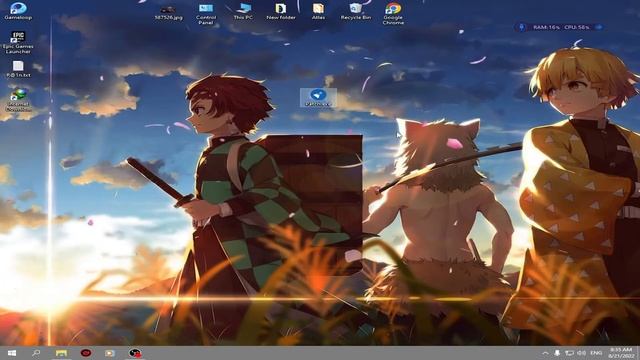640x360 pixels.
Task: Show hidden system tray icons
Action: pyautogui.click(x=545, y=353)
